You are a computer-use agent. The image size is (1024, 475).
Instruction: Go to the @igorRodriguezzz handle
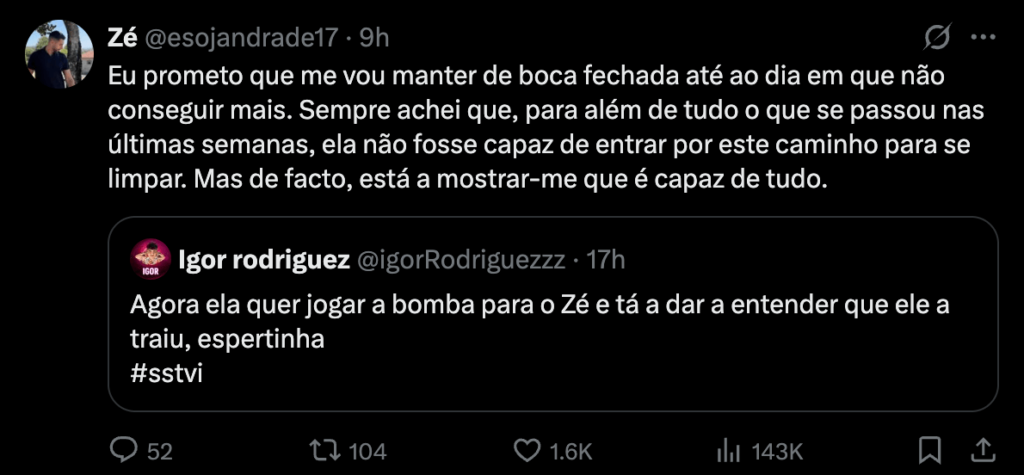pos(460,261)
